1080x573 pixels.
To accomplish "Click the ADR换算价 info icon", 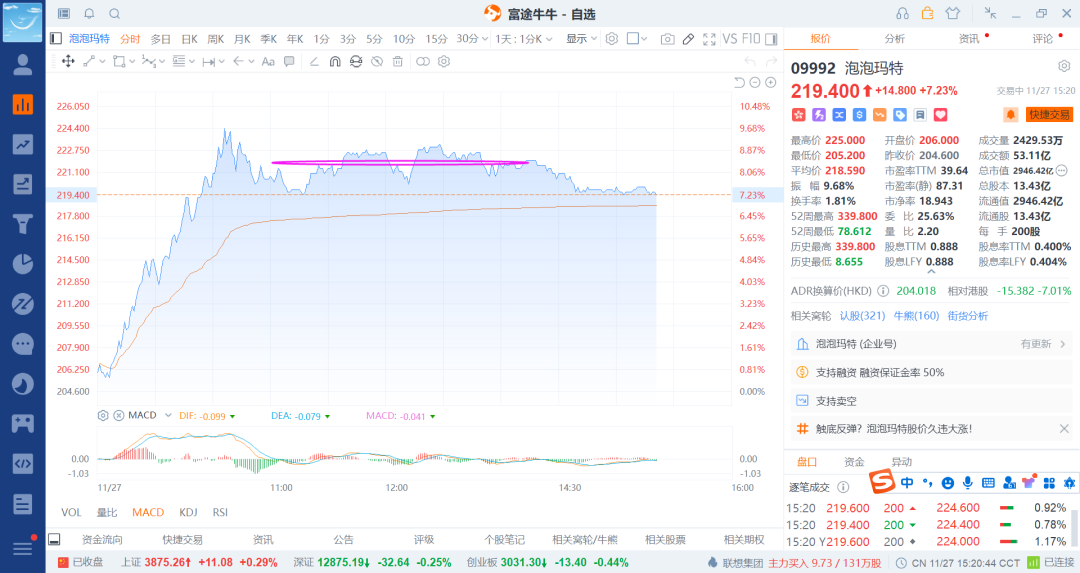I will point(883,291).
